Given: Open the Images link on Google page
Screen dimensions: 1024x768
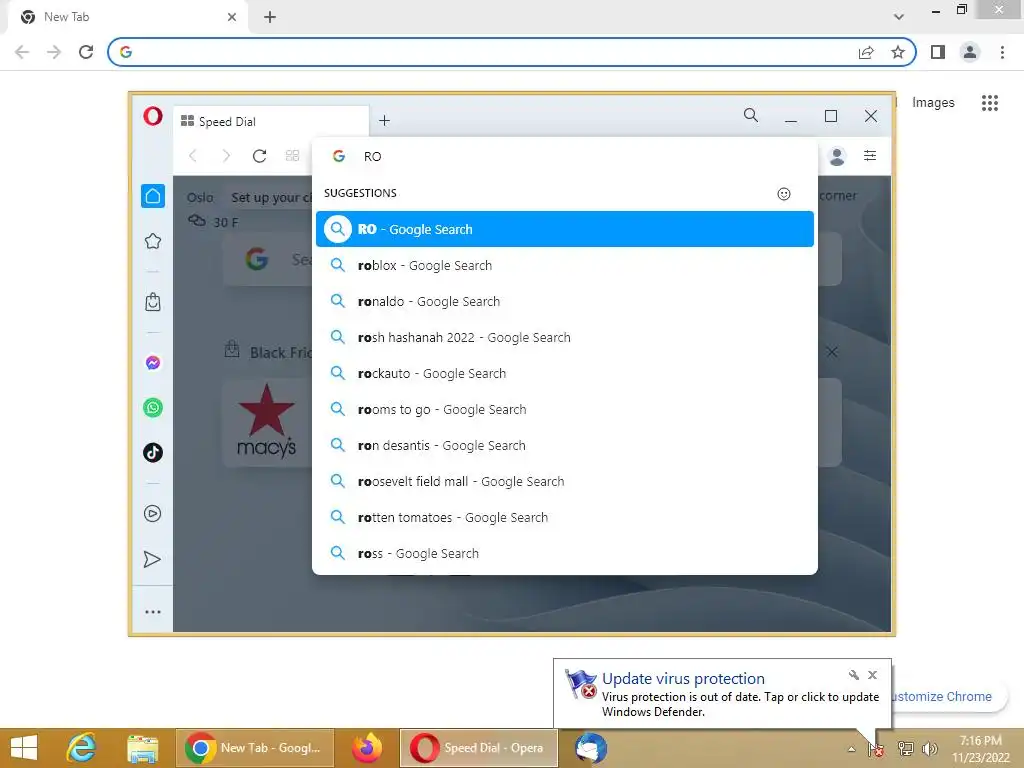Looking at the screenshot, I should pos(933,103).
